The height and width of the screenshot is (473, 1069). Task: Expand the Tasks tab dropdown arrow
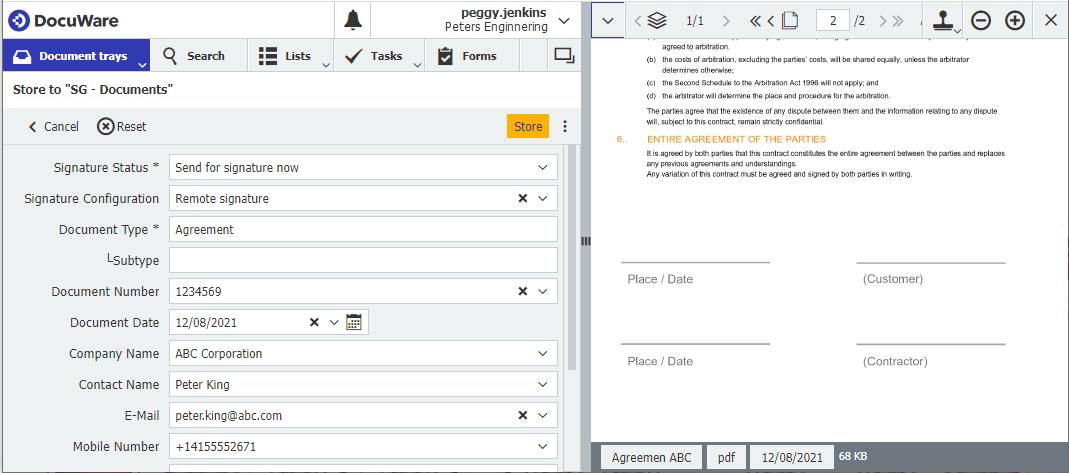point(417,65)
